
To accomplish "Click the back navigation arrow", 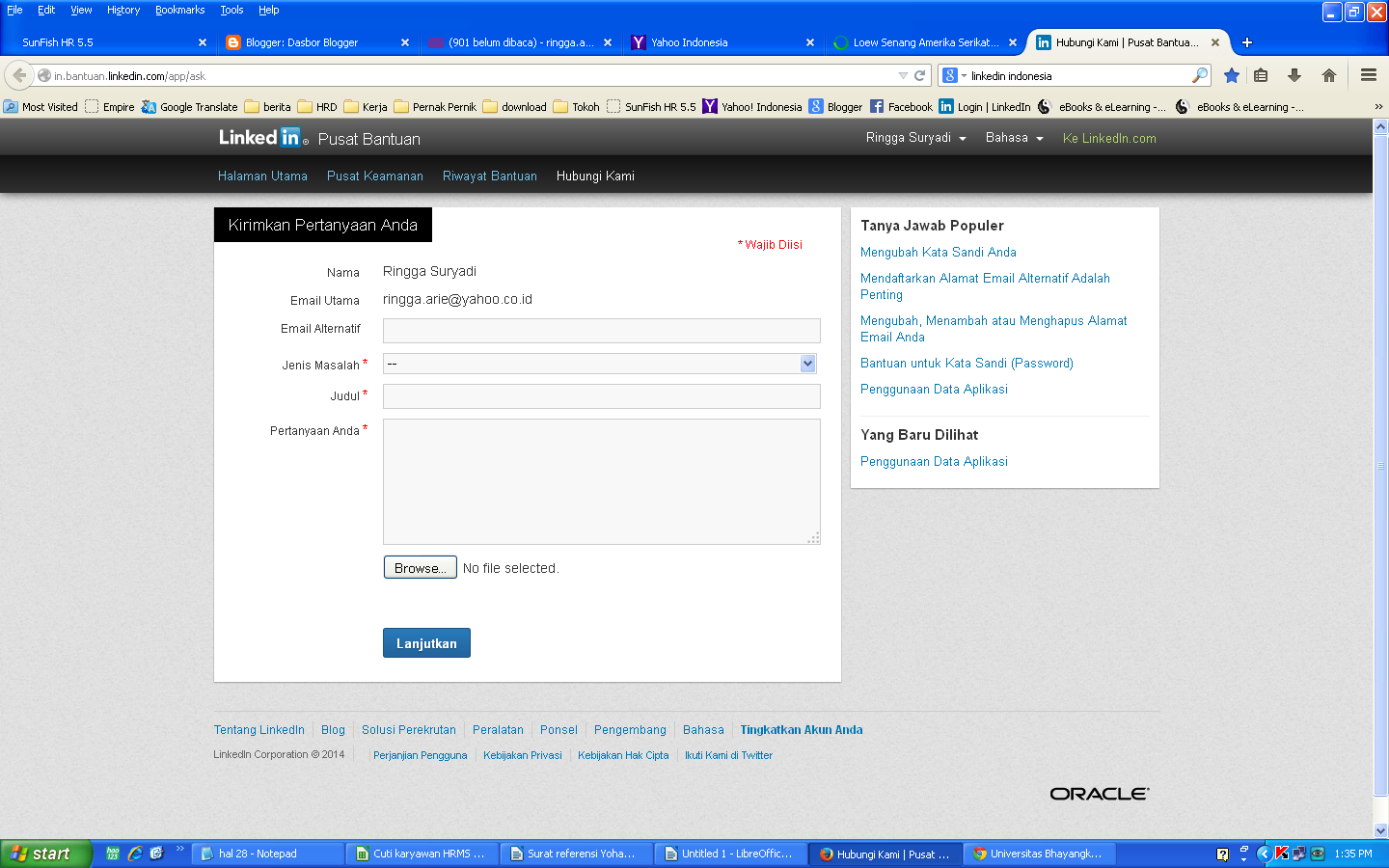I will coord(19,75).
